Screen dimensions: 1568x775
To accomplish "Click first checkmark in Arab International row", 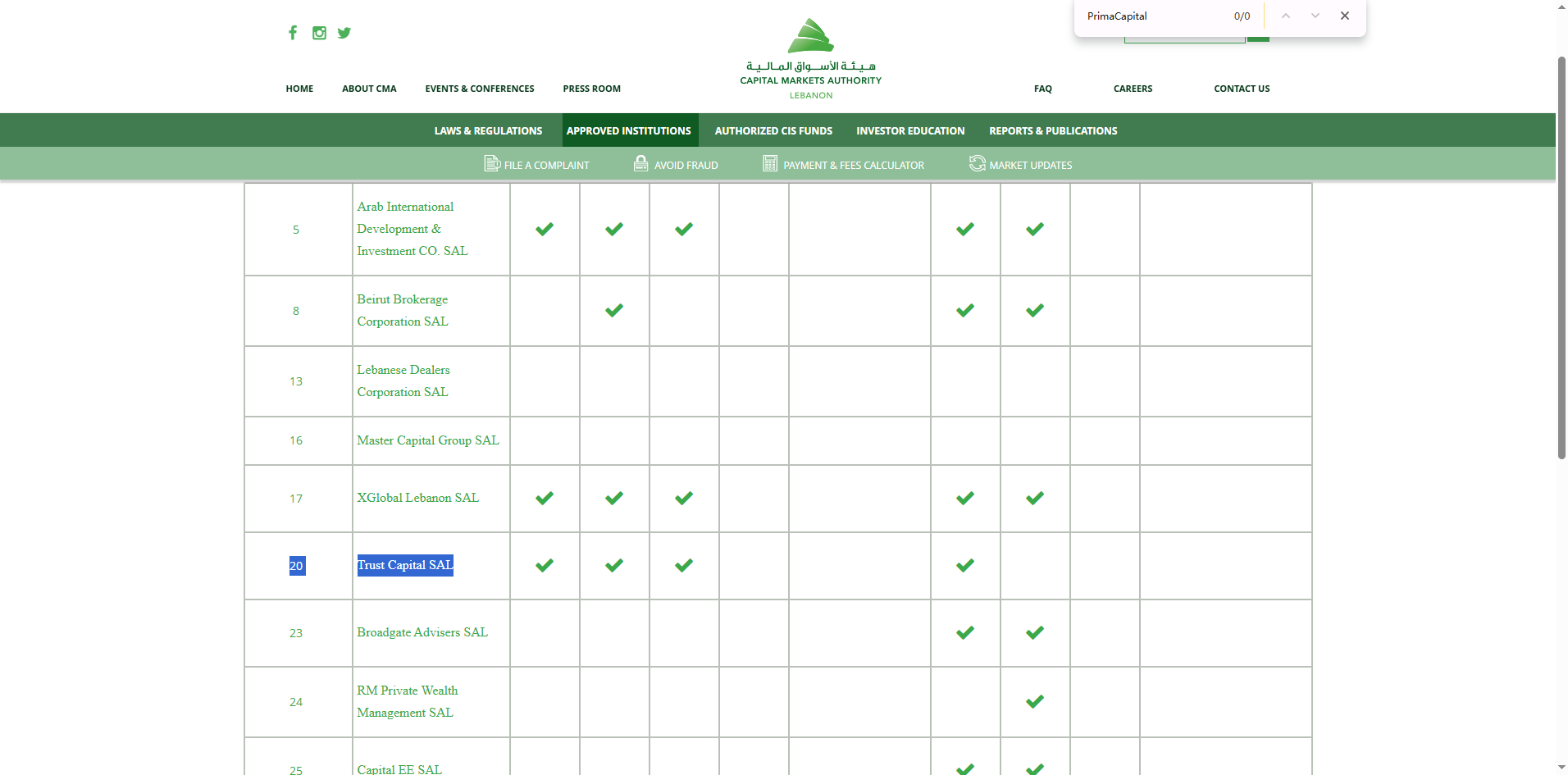I will [x=545, y=229].
